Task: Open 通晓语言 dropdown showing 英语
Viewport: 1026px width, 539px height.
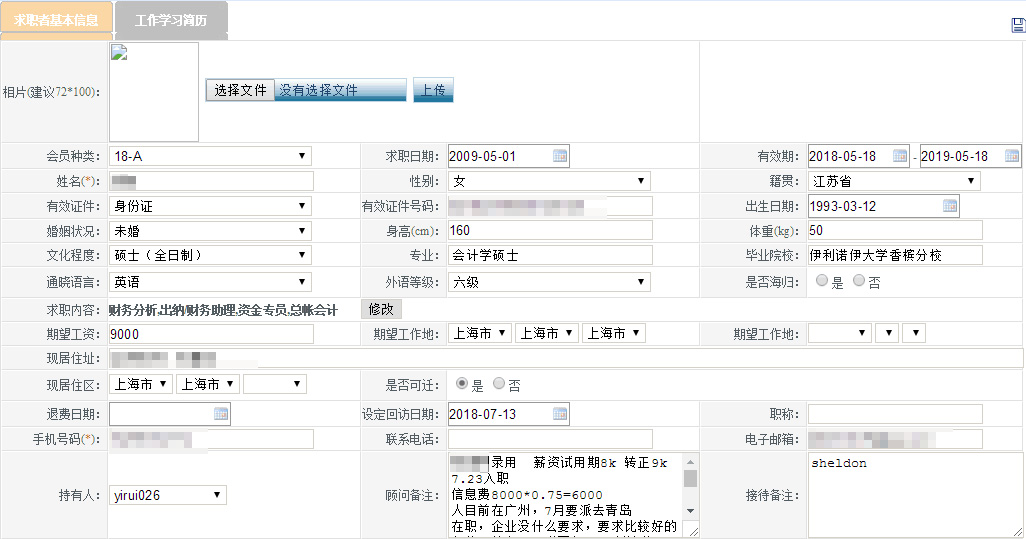Action: pyautogui.click(x=210, y=282)
